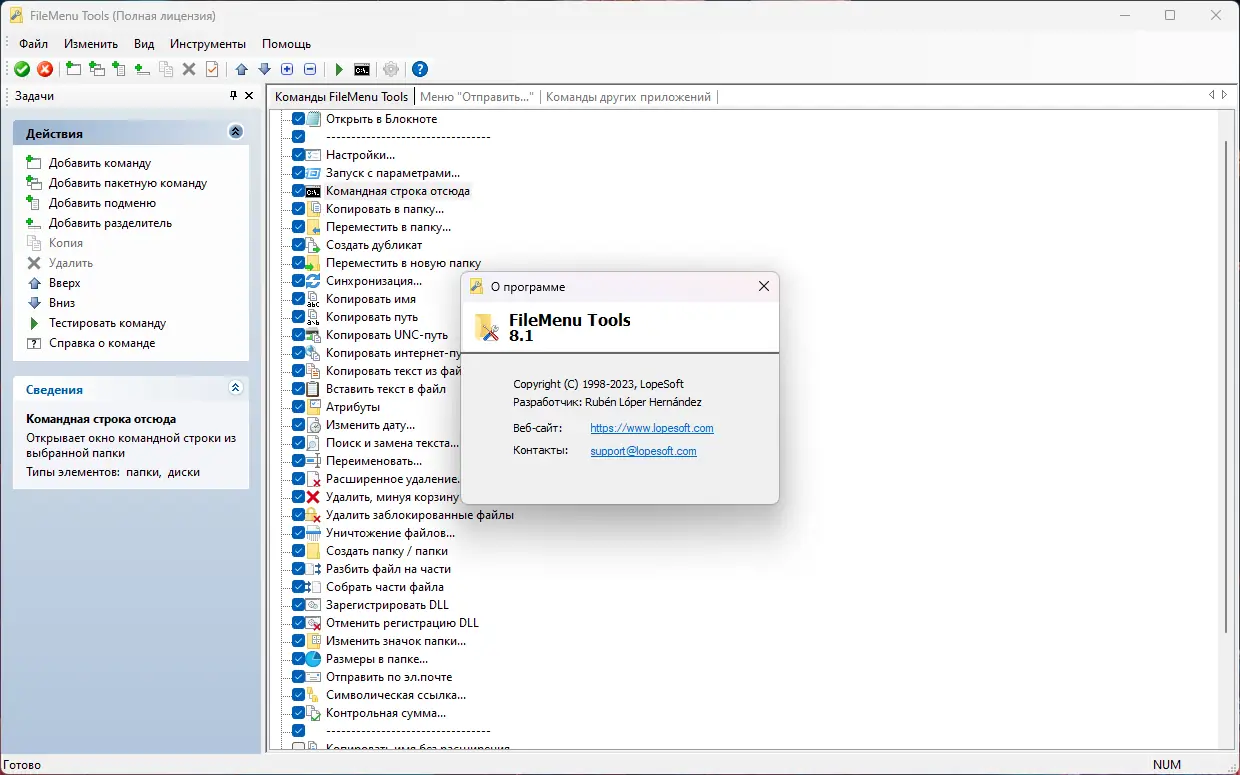The width and height of the screenshot is (1240, 775).
Task: Click Add command icon in toolbar
Action: pyautogui.click(x=73, y=69)
